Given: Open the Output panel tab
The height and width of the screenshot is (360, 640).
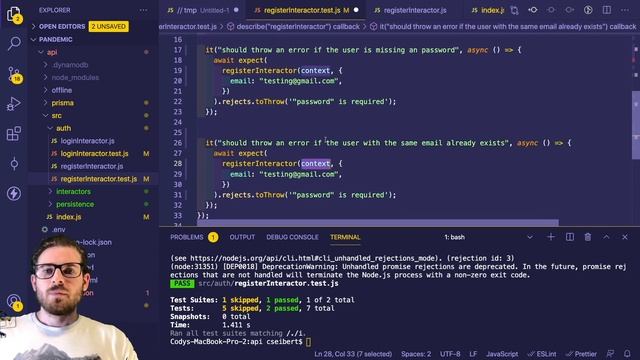Looking at the screenshot, I should pyautogui.click(x=242, y=237).
